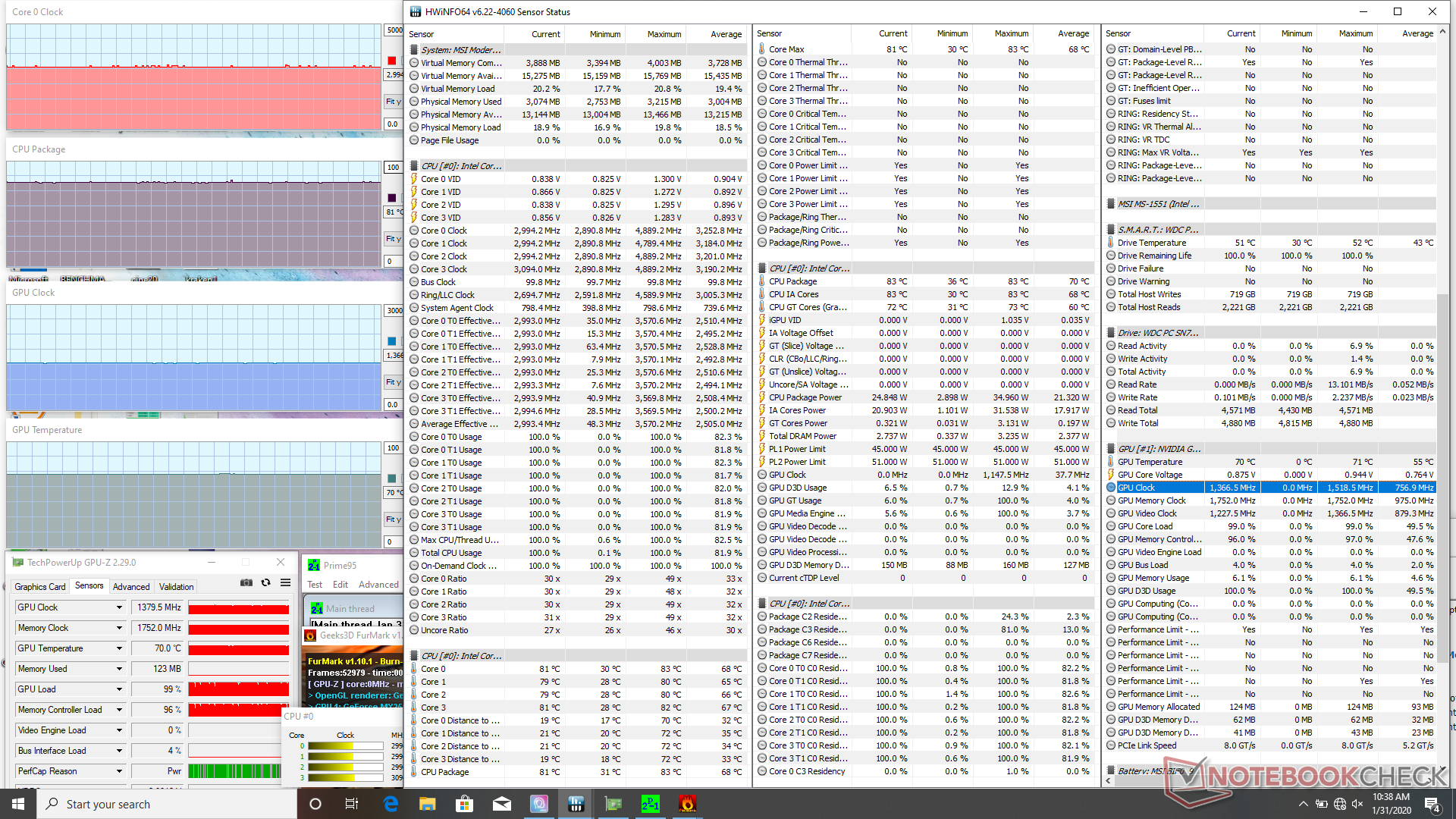The height and width of the screenshot is (819, 1456).
Task: Launch Microsoft Edge from the taskbar
Action: click(x=391, y=804)
